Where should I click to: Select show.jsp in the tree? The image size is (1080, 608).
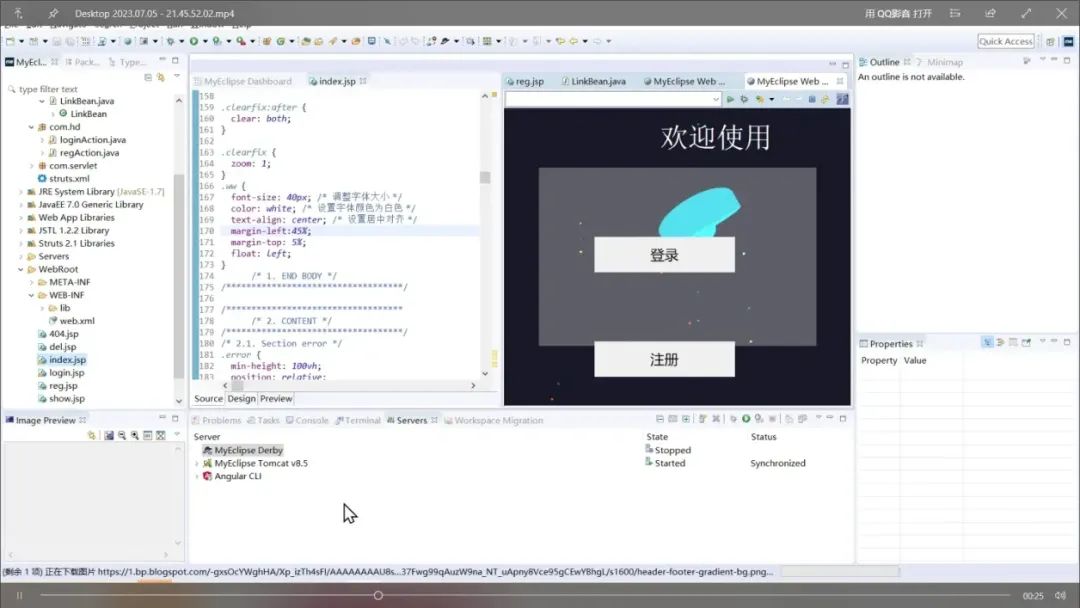pos(66,399)
